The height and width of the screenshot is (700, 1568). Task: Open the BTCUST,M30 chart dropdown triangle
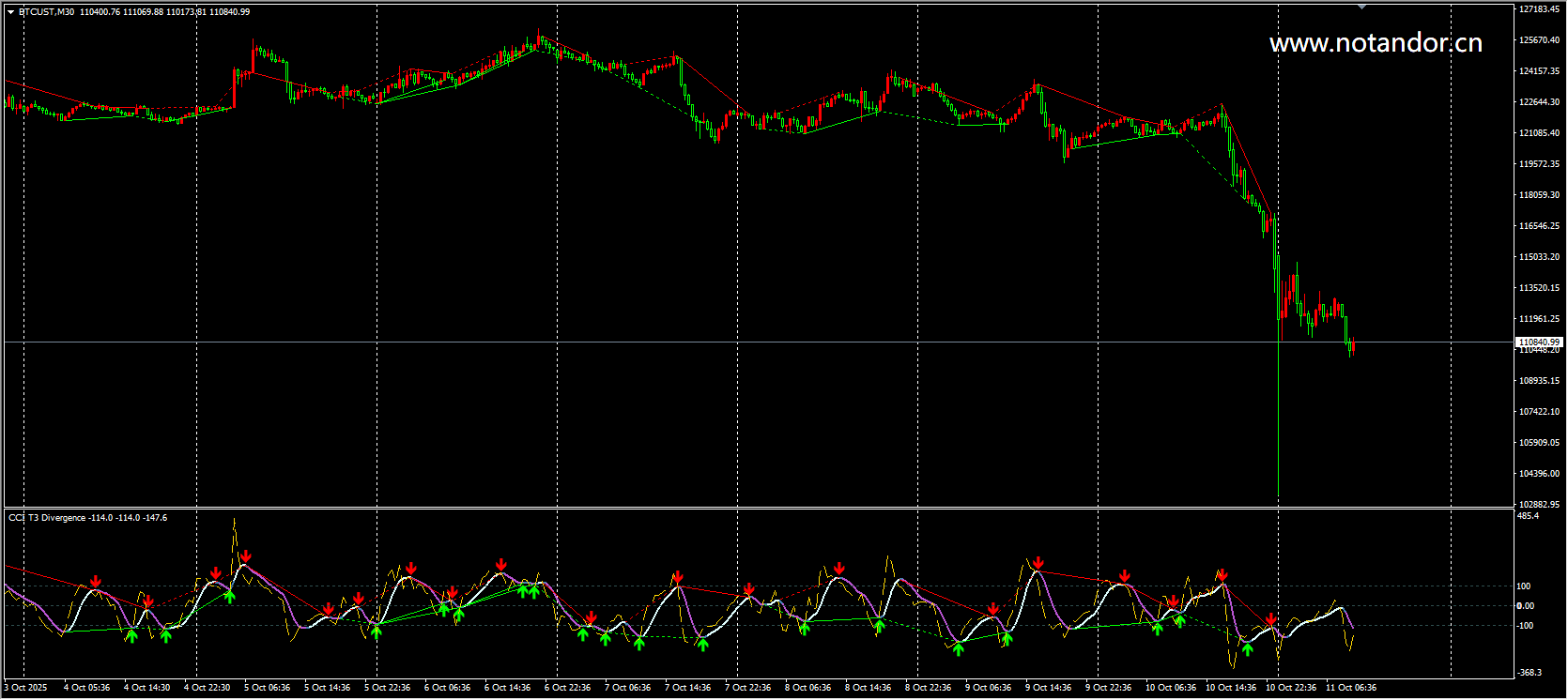point(10,12)
